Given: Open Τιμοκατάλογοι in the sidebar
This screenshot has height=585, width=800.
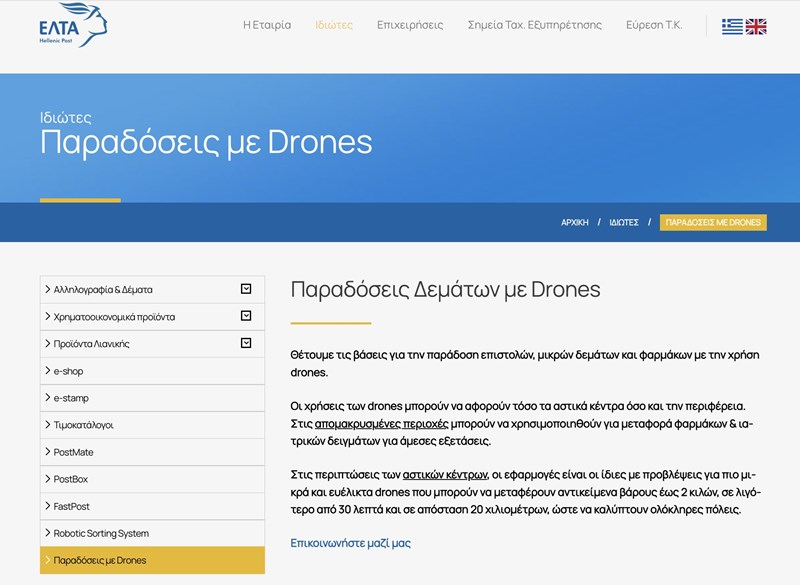Looking at the screenshot, I should (83, 425).
